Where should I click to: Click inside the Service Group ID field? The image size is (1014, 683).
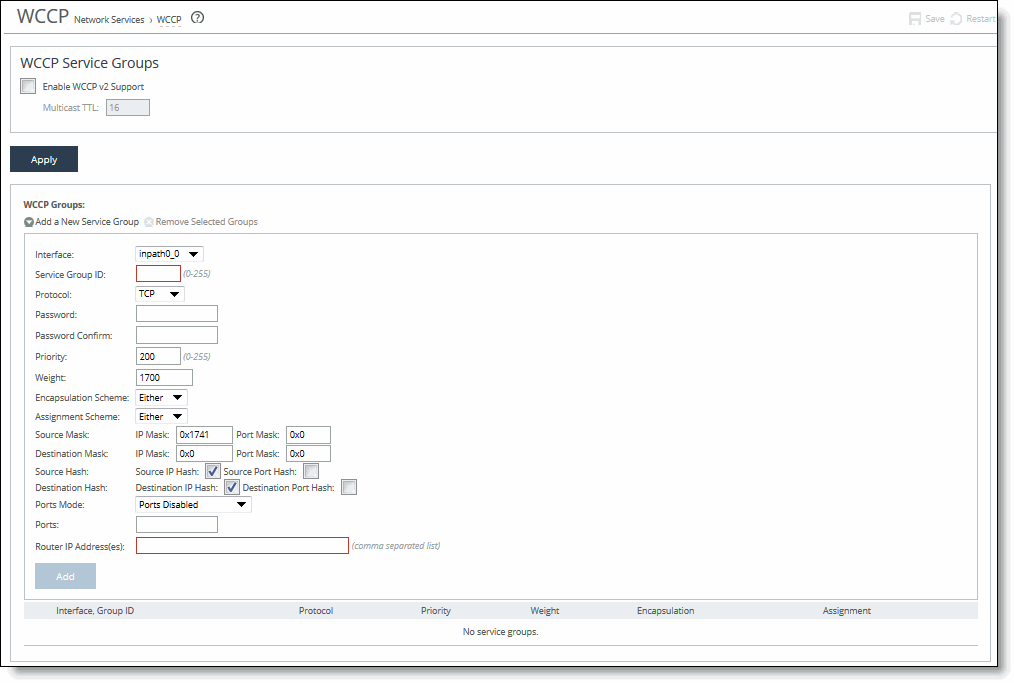tap(157, 273)
